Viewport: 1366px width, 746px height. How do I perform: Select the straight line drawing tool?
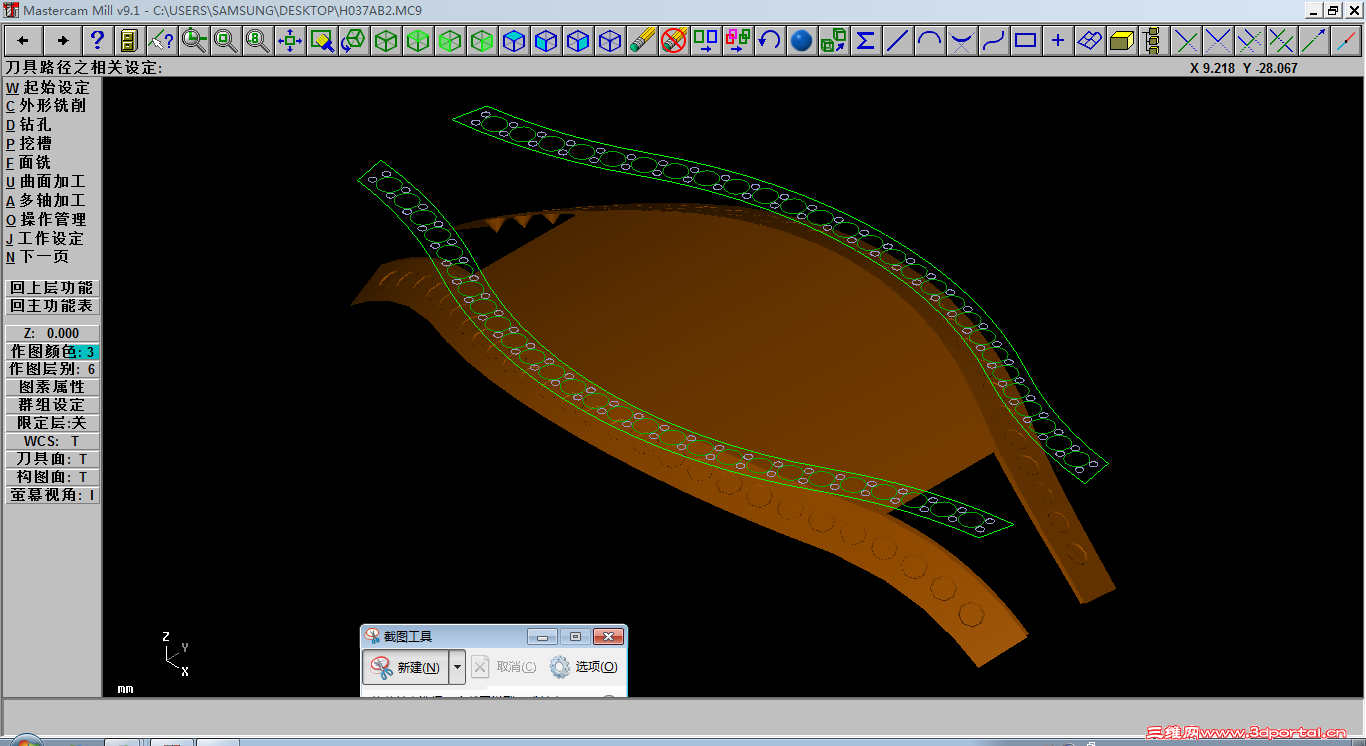click(x=897, y=41)
